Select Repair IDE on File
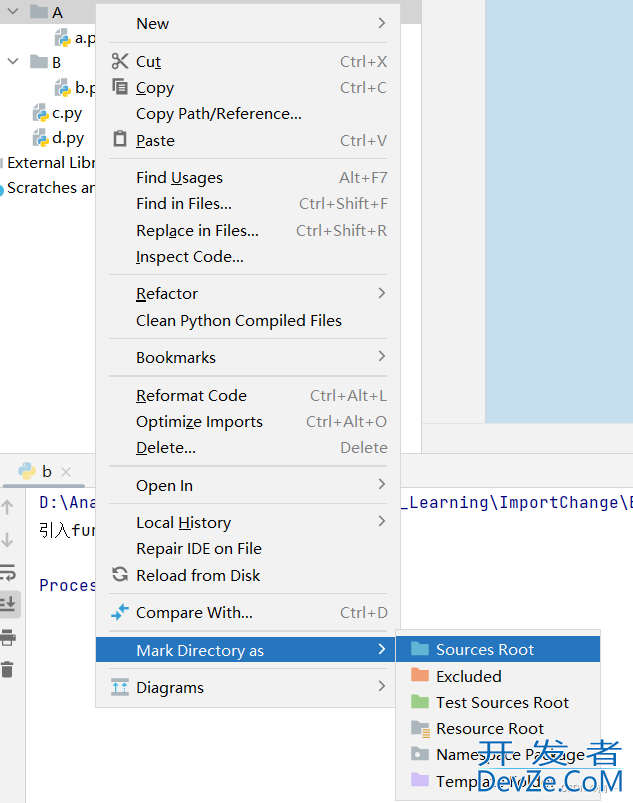The image size is (633, 803). [x=248, y=548]
